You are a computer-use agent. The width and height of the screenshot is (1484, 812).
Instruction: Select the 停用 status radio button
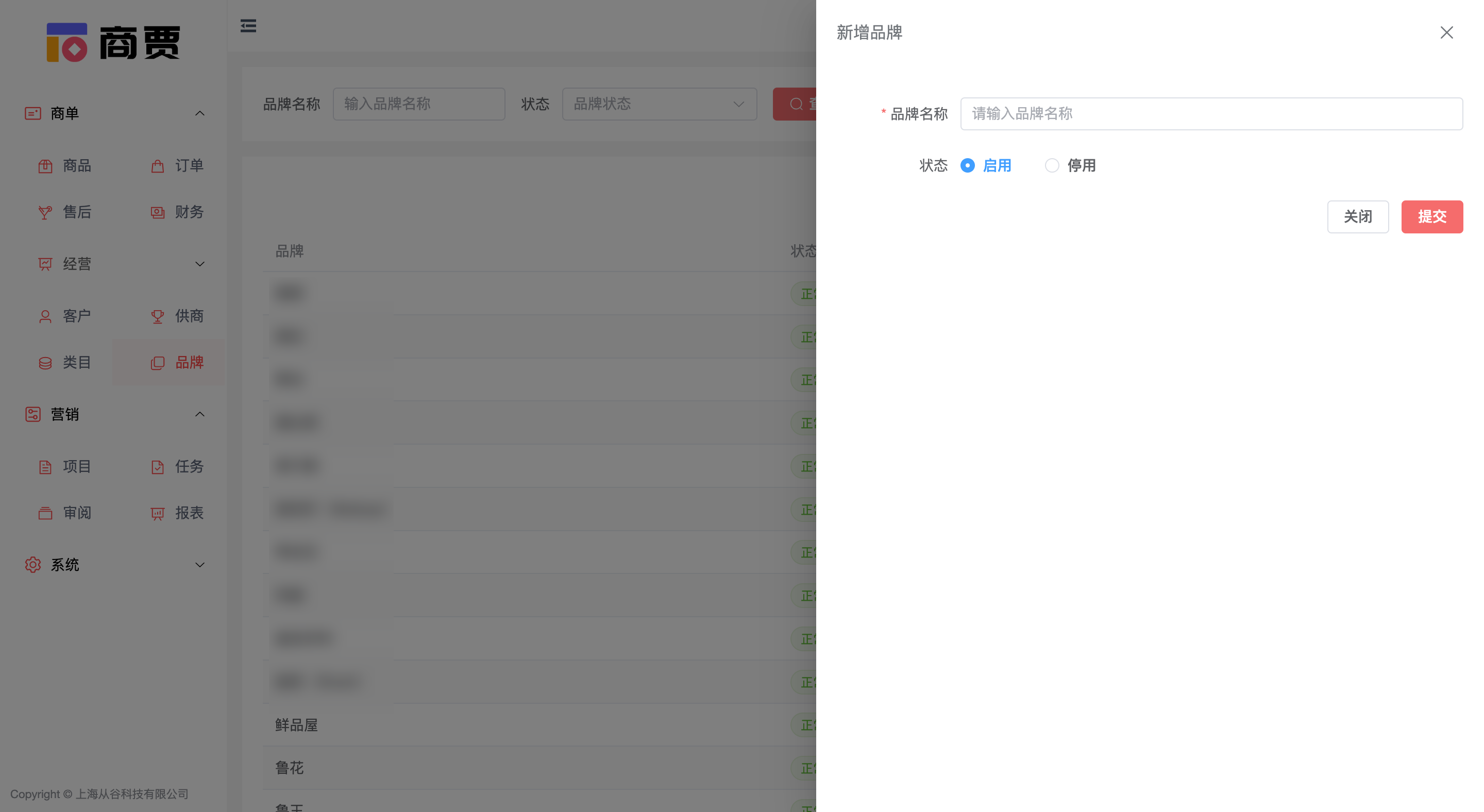[x=1053, y=165]
